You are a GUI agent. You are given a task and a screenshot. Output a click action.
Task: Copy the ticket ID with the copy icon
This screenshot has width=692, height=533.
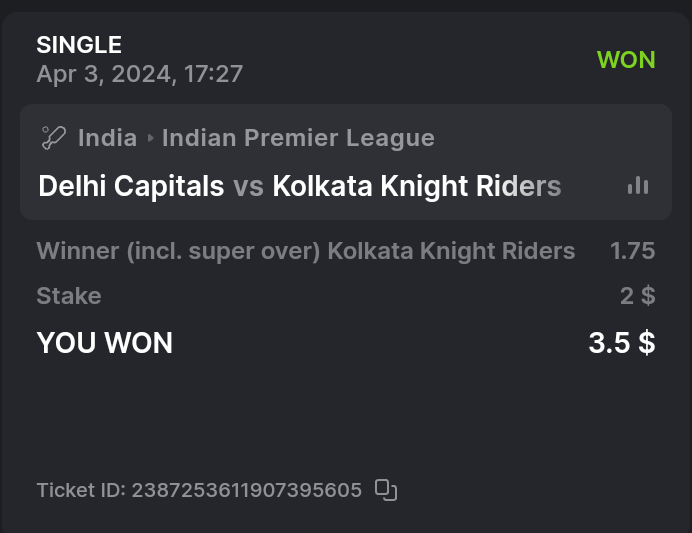(386, 490)
